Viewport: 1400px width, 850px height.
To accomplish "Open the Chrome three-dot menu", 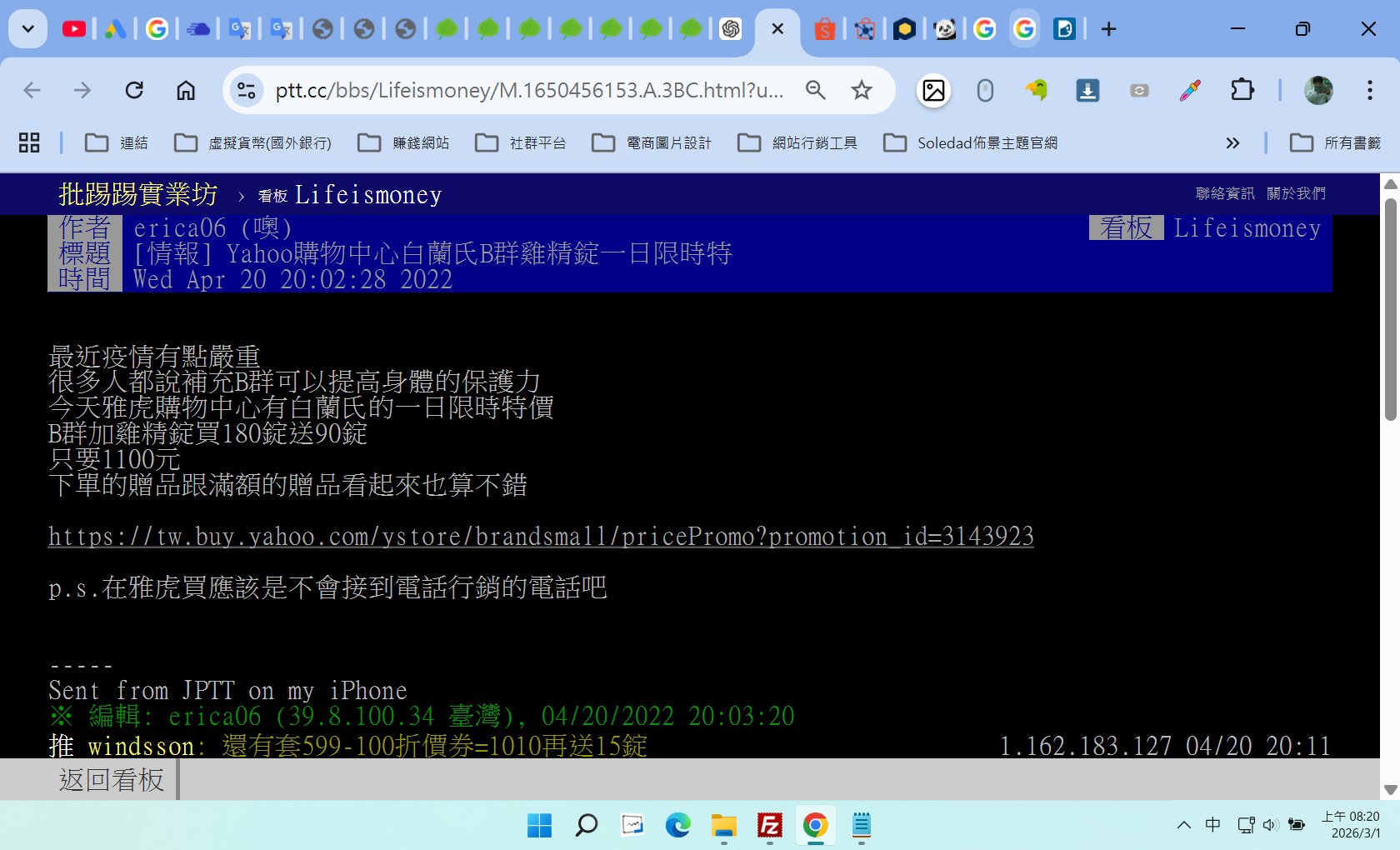I will (1369, 90).
